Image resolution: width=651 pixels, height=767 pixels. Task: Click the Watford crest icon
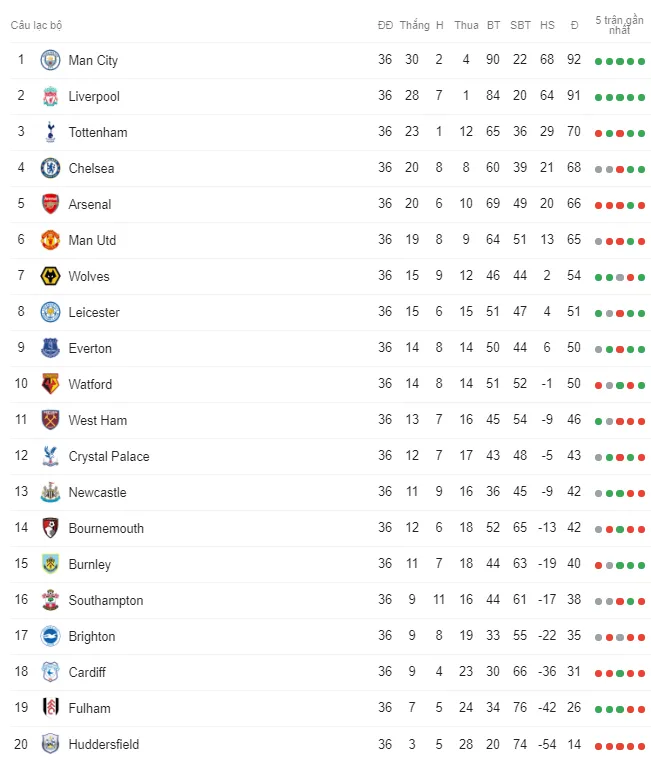click(50, 384)
